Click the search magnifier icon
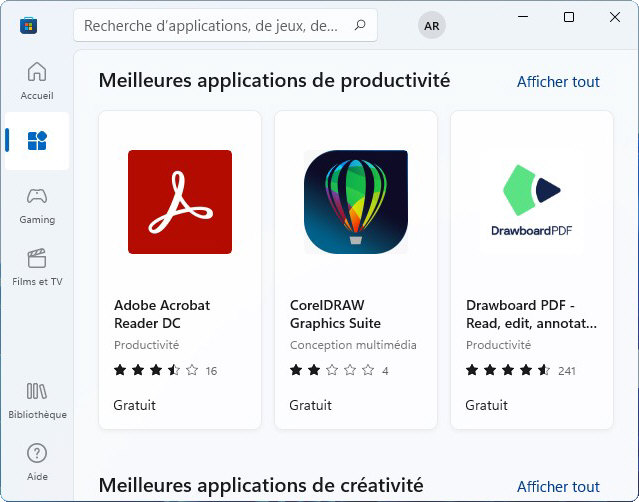 point(360,26)
